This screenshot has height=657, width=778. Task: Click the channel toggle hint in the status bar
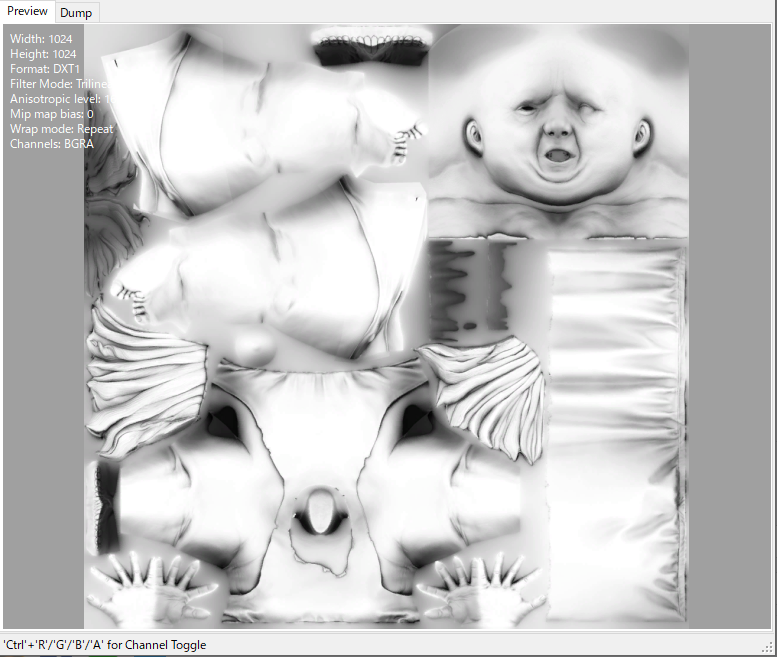click(105, 645)
